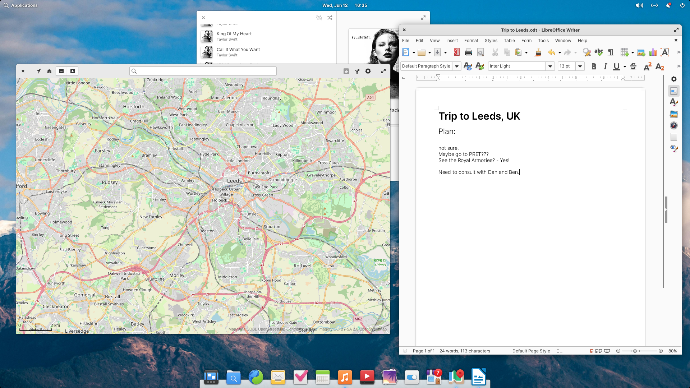This screenshot has width=690, height=388.
Task: Open sidebar Styles deck in Writer
Action: click(x=674, y=102)
